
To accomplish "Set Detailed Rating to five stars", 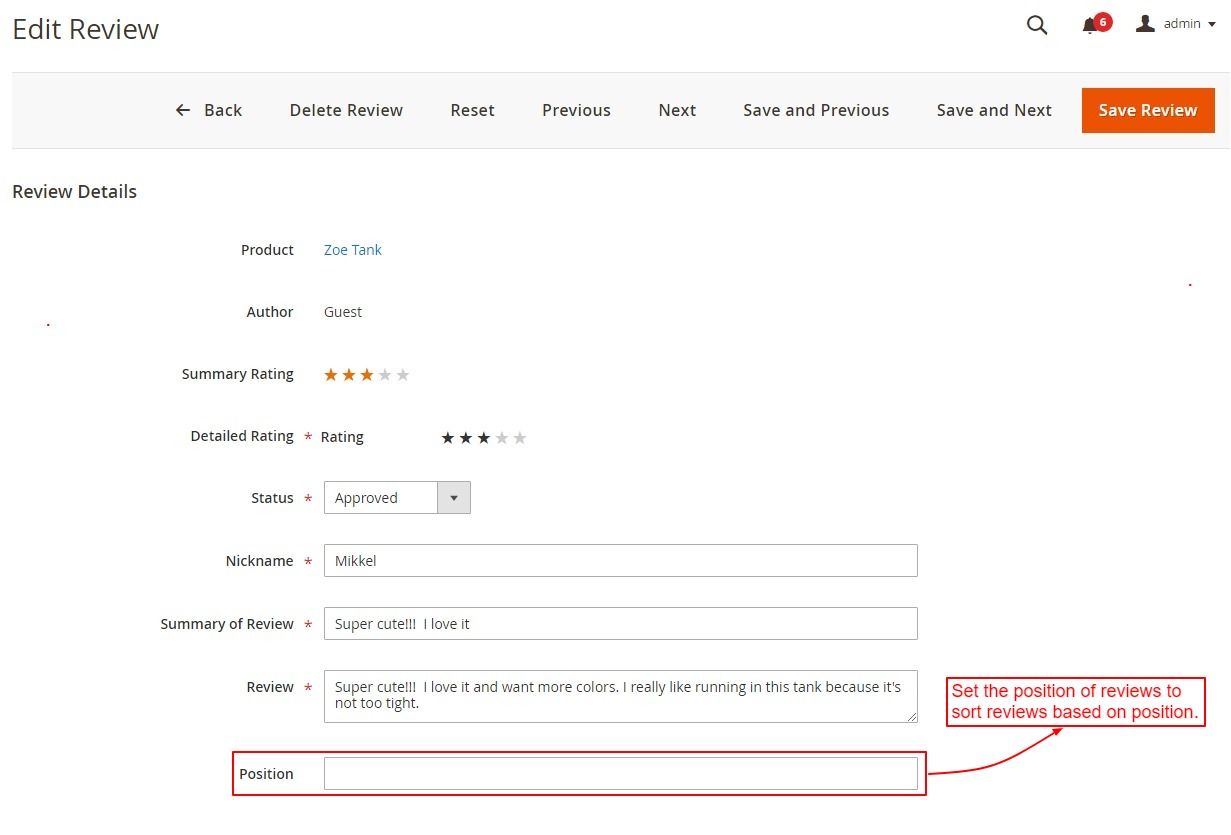I will point(520,437).
